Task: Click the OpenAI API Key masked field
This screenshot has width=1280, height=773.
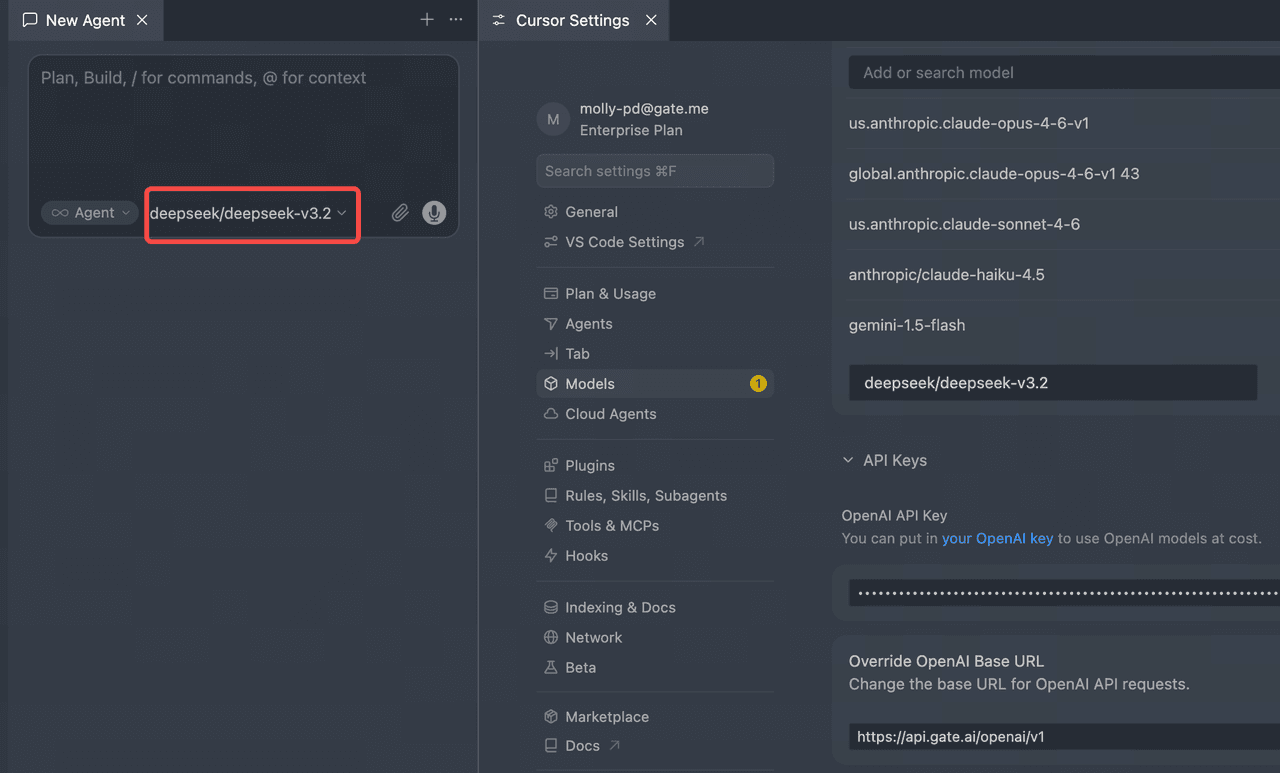Action: point(1064,592)
